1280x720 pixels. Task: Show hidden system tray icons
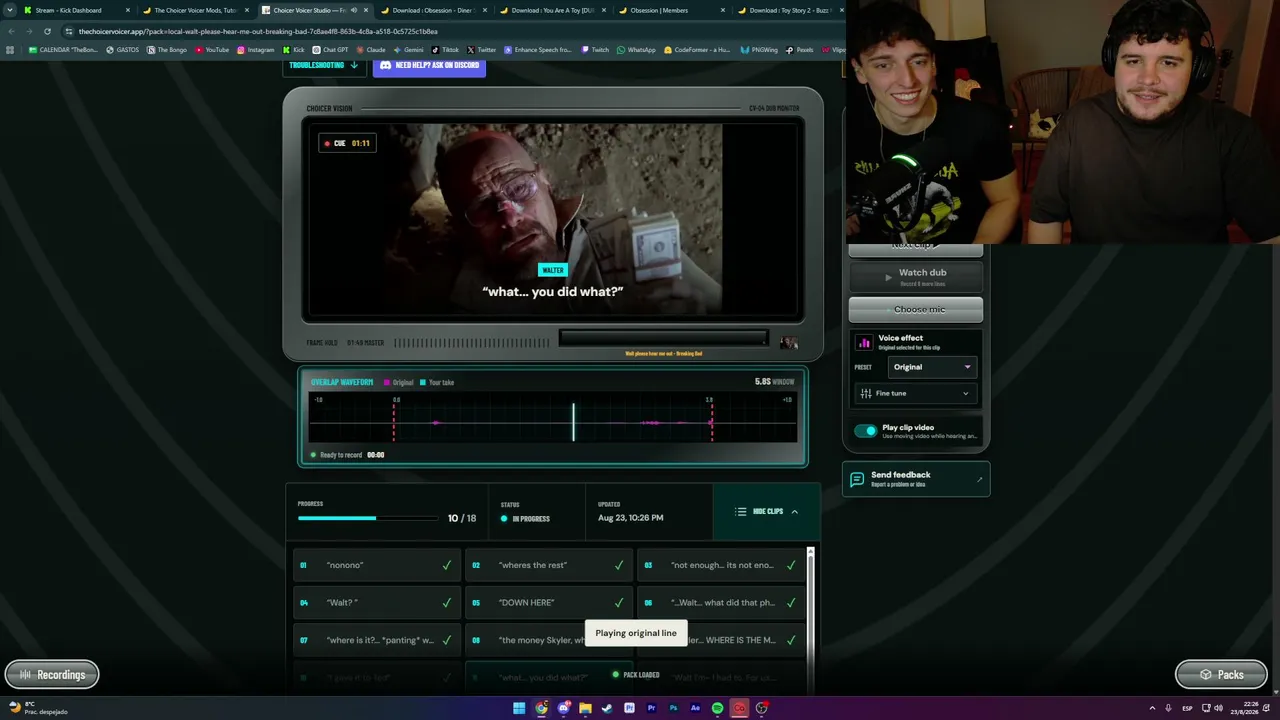click(1152, 708)
